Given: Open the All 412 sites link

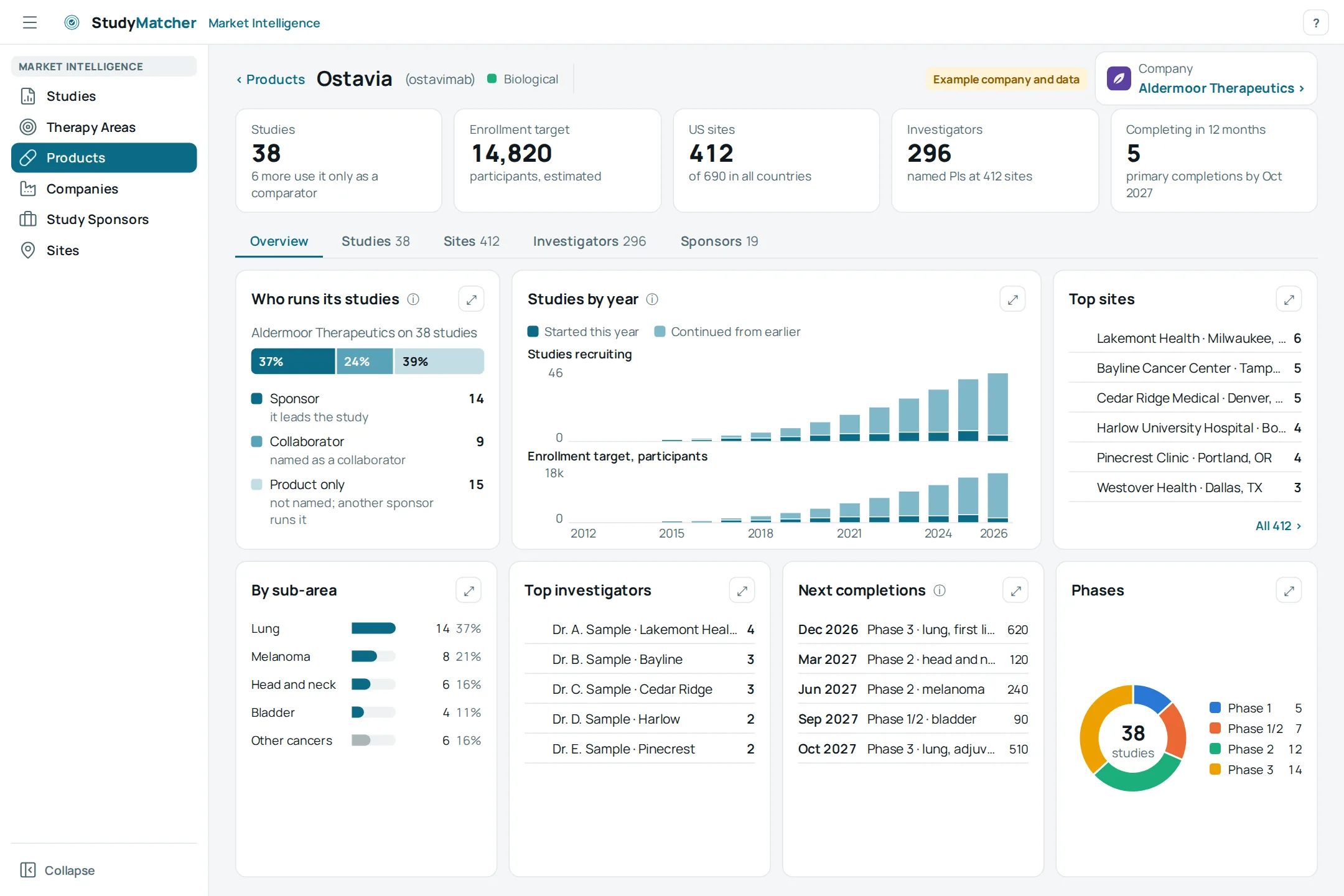Looking at the screenshot, I should pyautogui.click(x=1278, y=526).
